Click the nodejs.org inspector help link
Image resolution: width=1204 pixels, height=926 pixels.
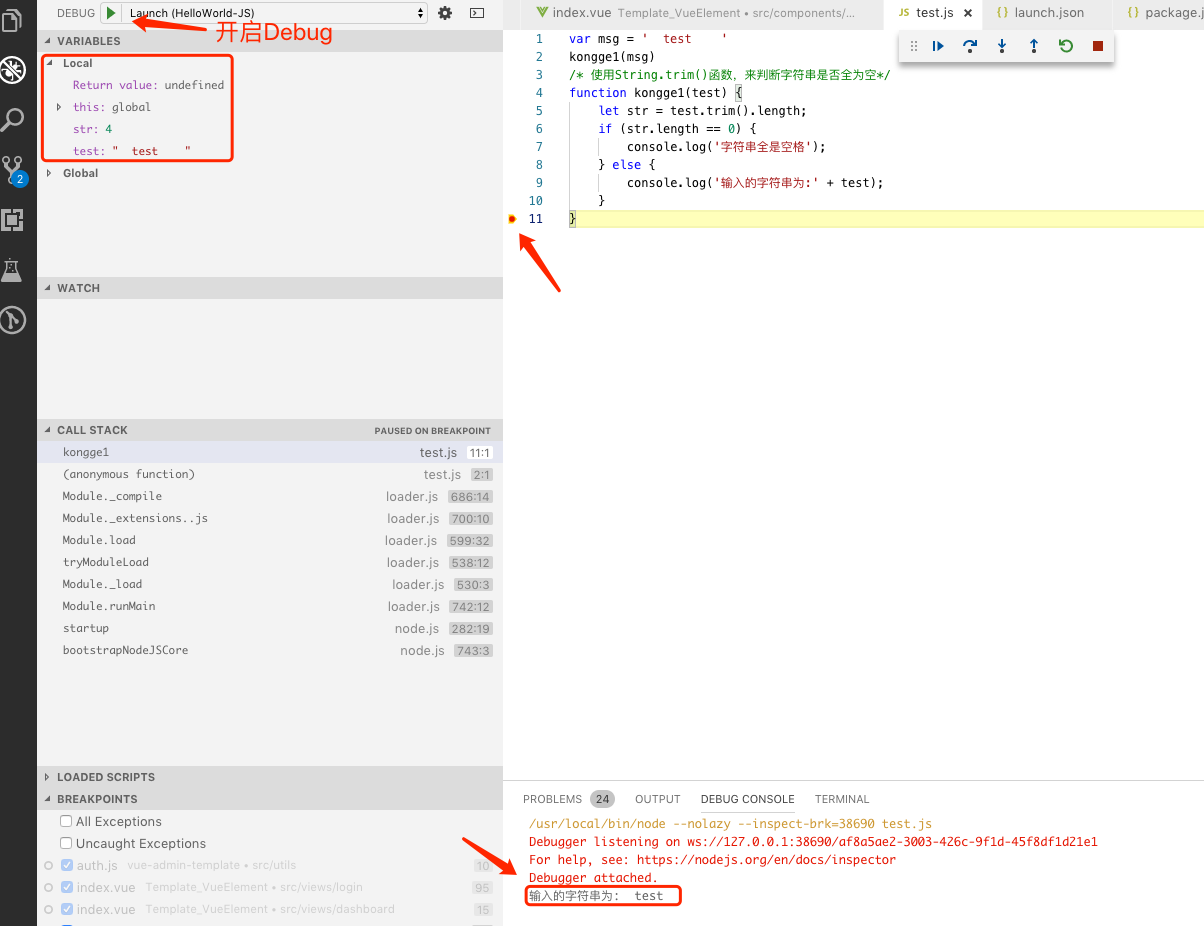[766, 859]
